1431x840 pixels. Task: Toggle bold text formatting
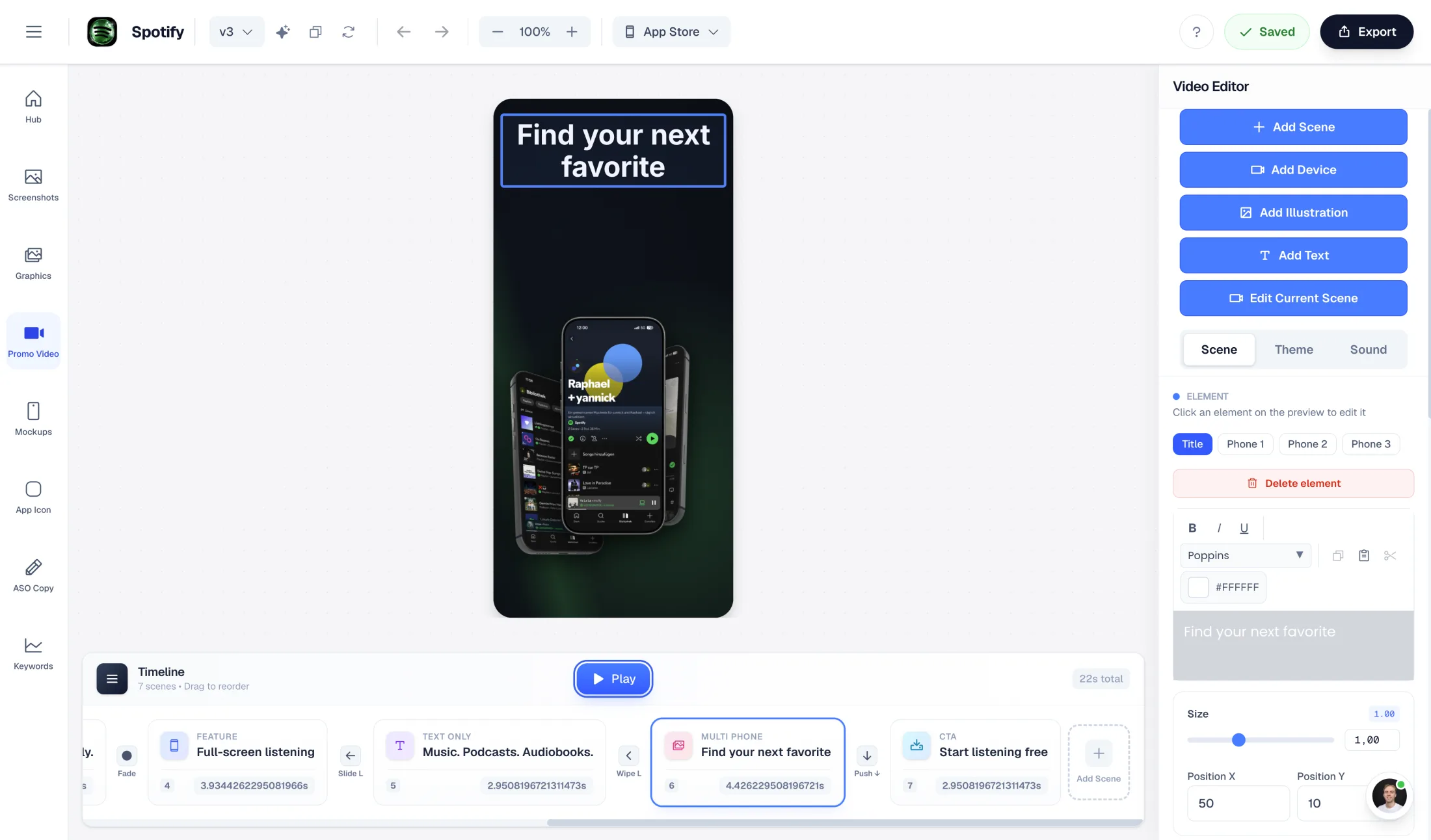[x=1192, y=528]
